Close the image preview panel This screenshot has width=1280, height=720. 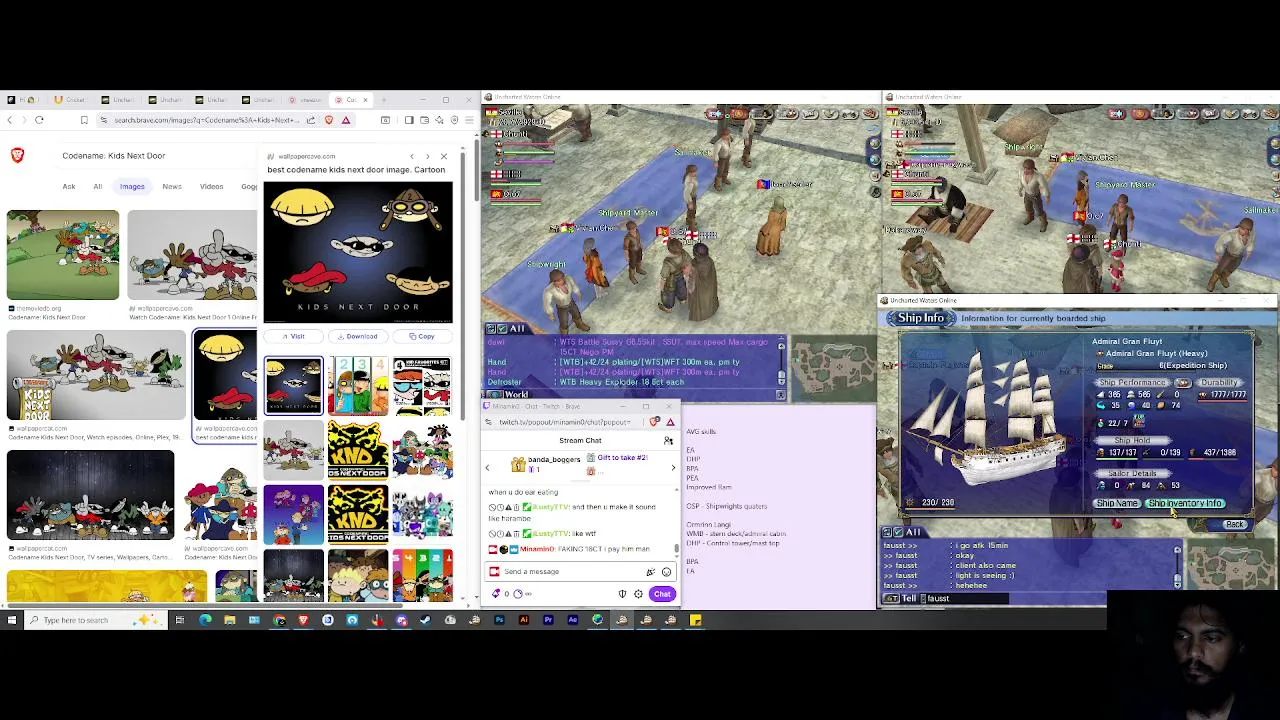click(x=444, y=156)
